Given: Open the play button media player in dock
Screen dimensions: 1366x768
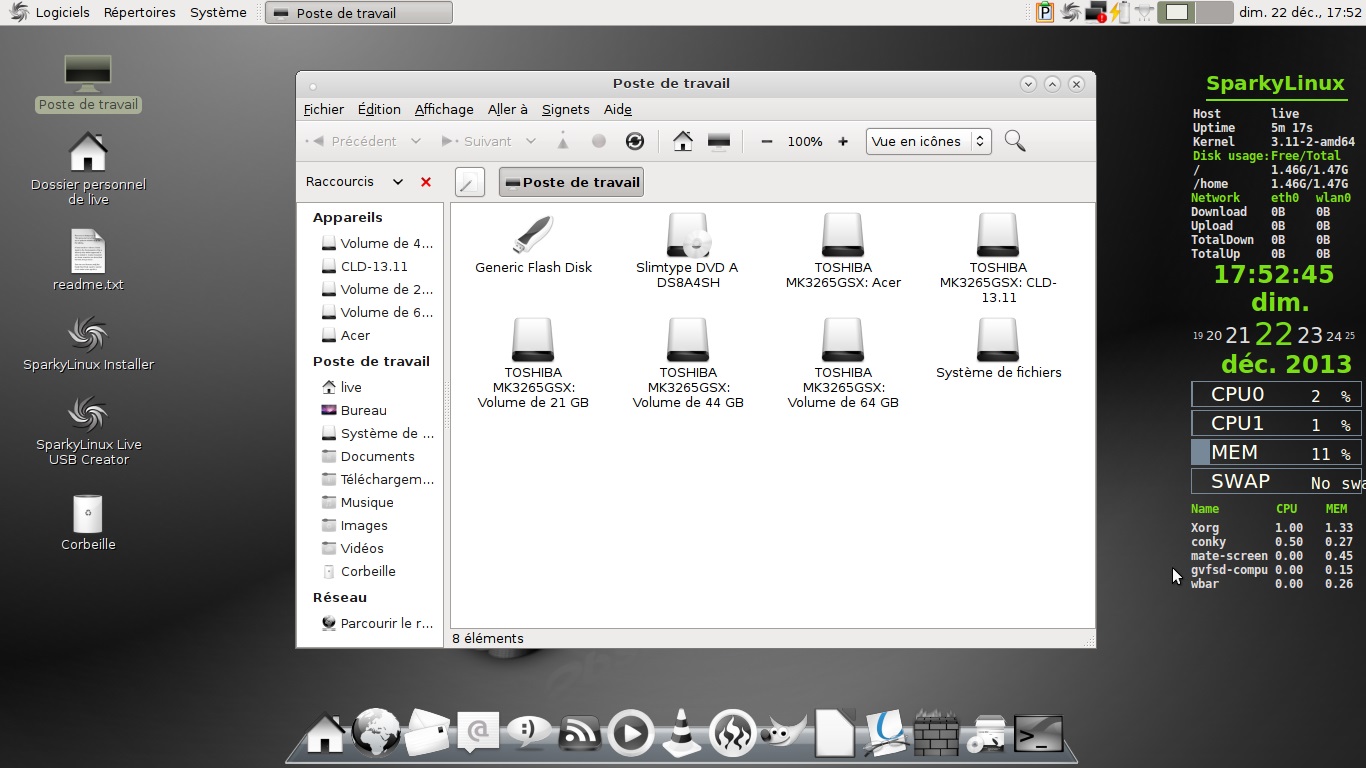Looking at the screenshot, I should tap(631, 733).
